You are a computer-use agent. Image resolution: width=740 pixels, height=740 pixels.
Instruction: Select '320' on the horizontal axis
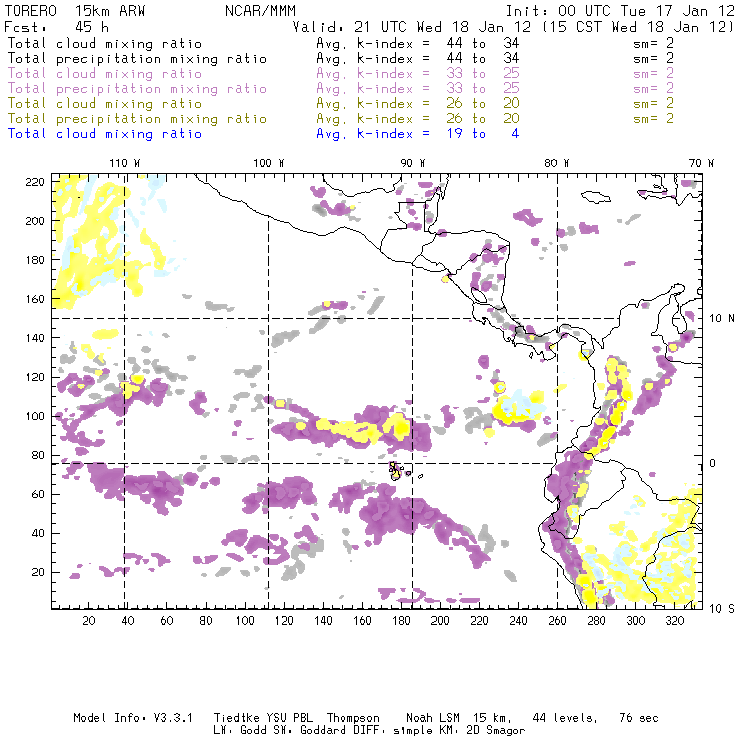675,621
